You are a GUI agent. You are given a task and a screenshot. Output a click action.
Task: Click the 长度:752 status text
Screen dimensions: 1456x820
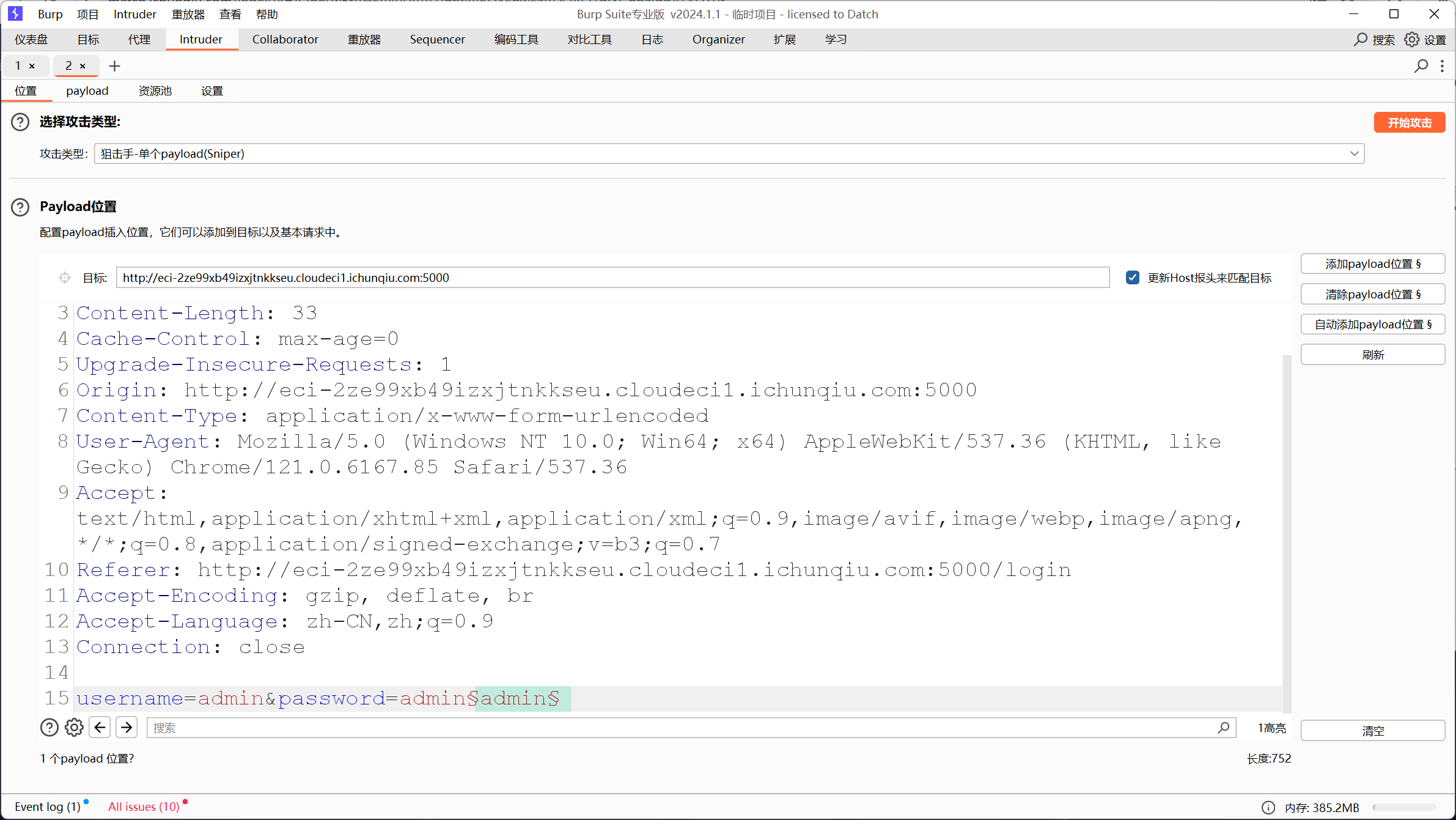[1269, 759]
